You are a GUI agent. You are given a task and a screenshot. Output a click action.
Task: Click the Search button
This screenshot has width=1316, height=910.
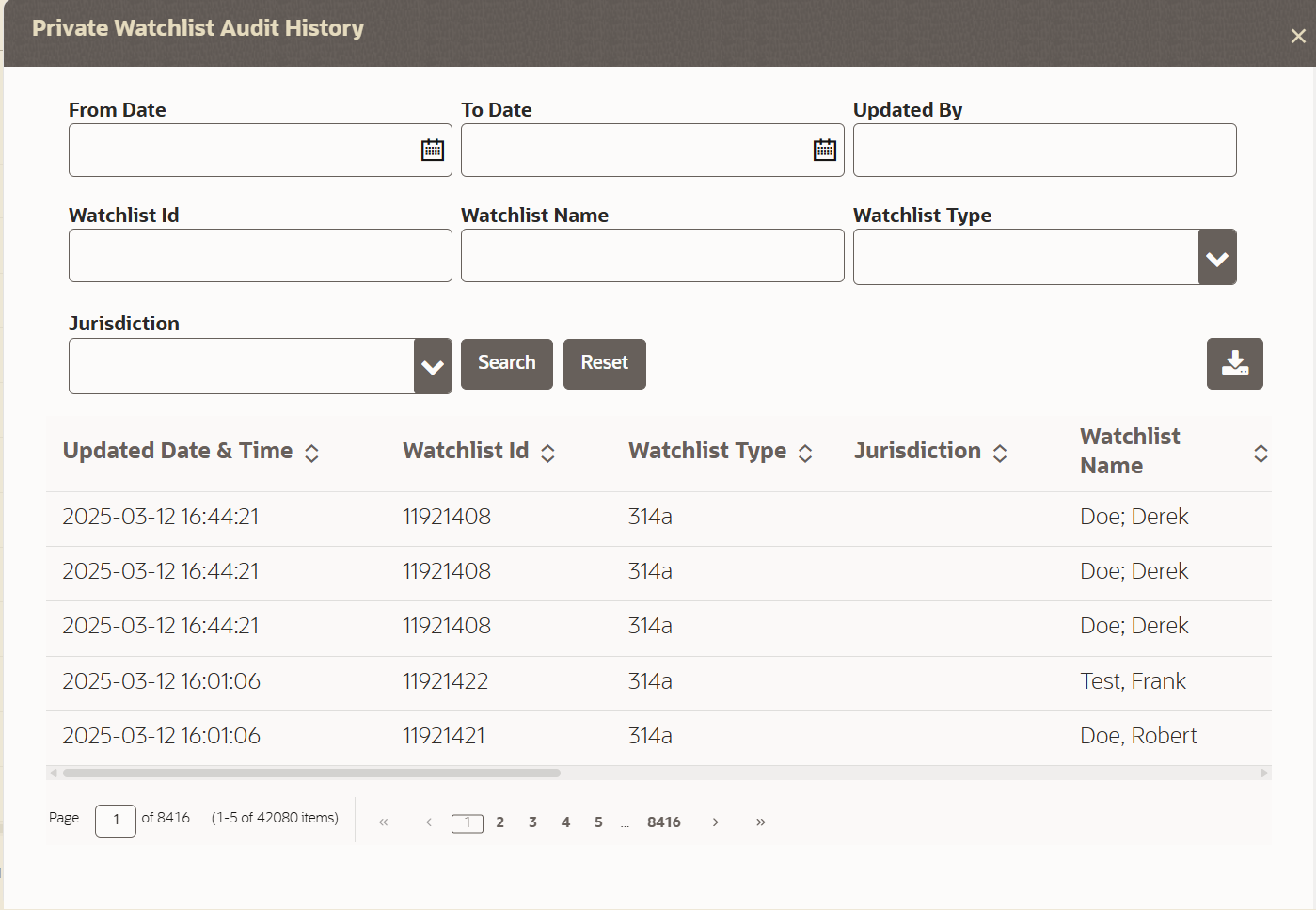tap(506, 363)
